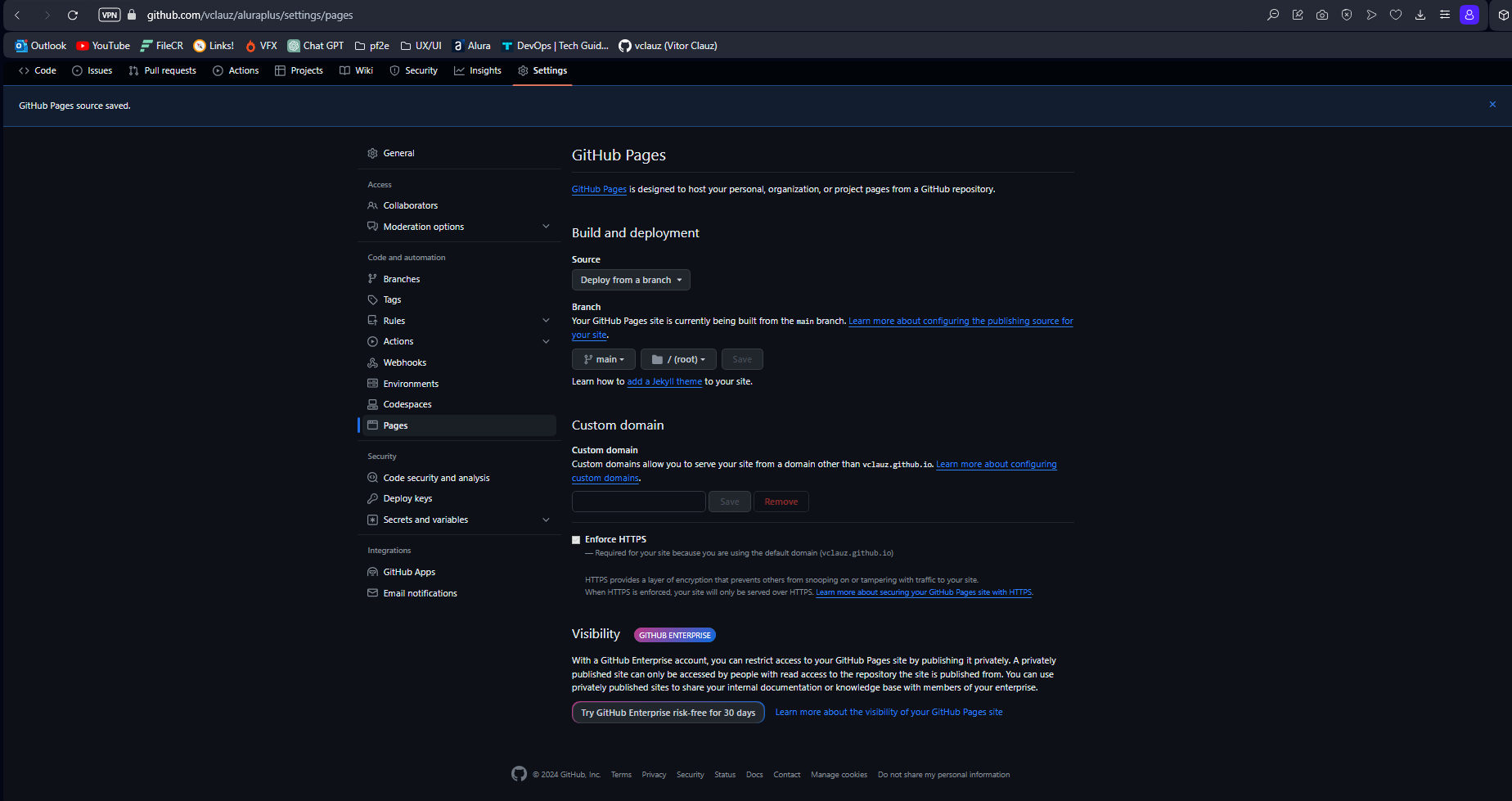Screen dimensions: 1512x801
Task: Open the repository Actions tab
Action: coord(236,70)
